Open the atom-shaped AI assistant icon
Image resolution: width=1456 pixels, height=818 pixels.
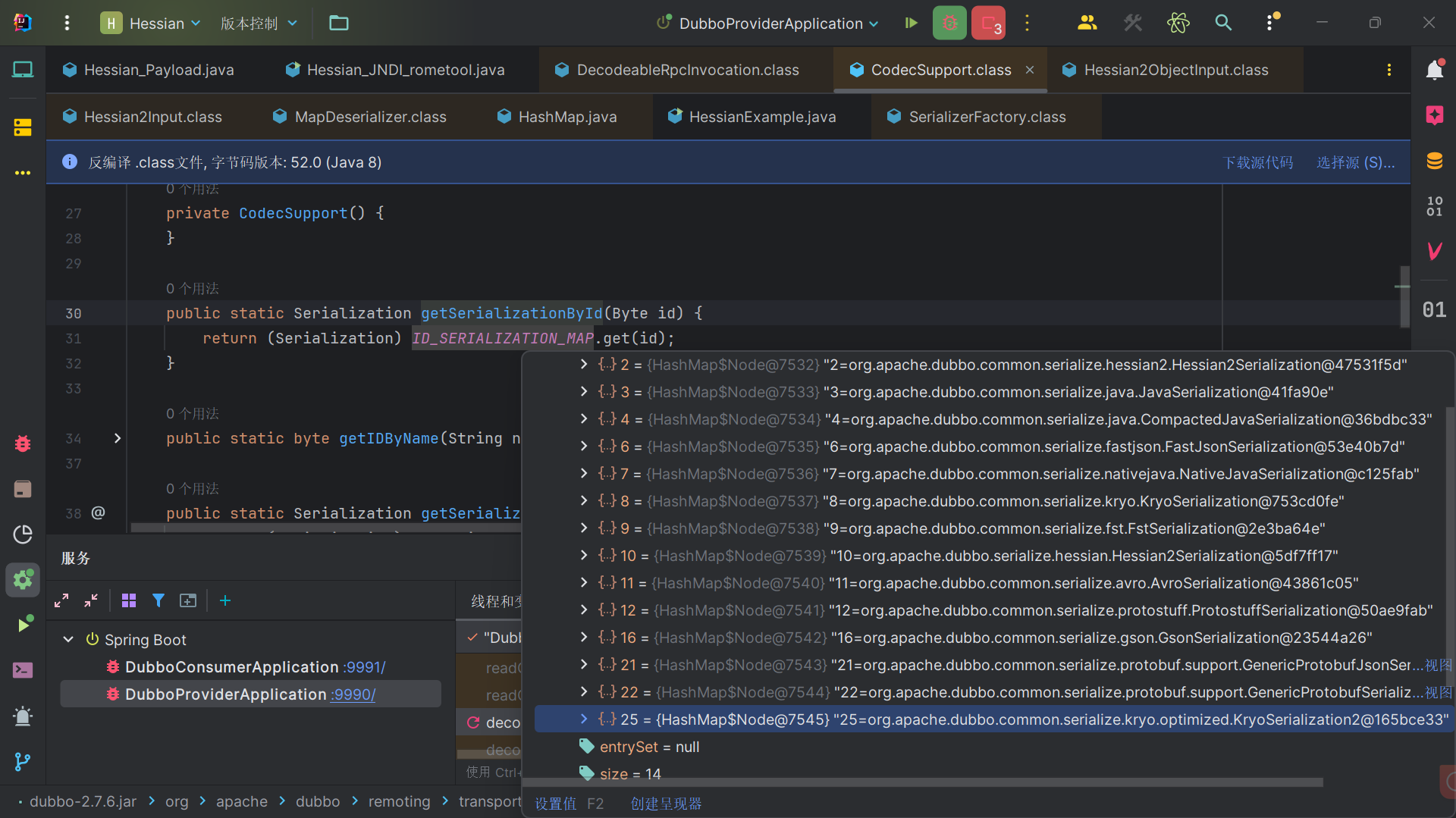pyautogui.click(x=1178, y=23)
